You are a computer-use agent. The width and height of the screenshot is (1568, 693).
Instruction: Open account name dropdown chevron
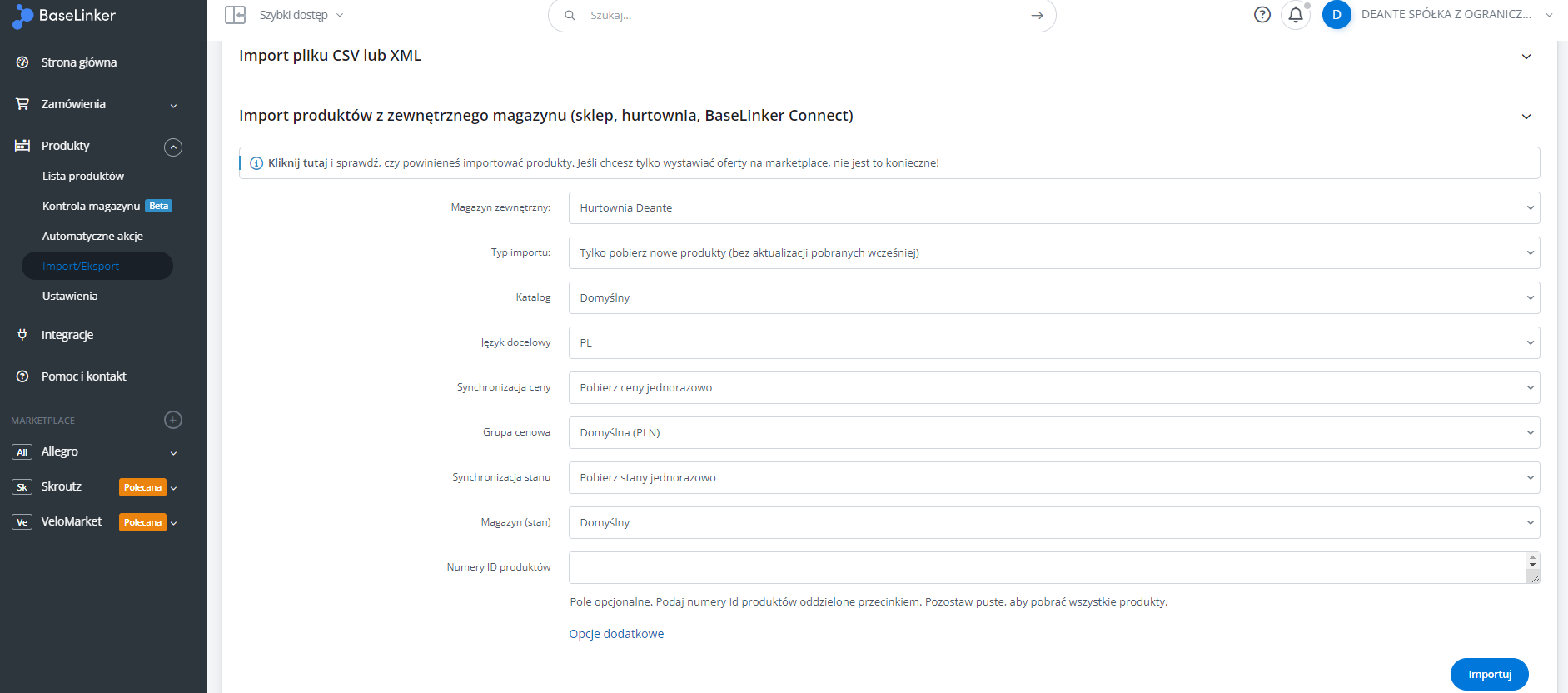pyautogui.click(x=1549, y=15)
